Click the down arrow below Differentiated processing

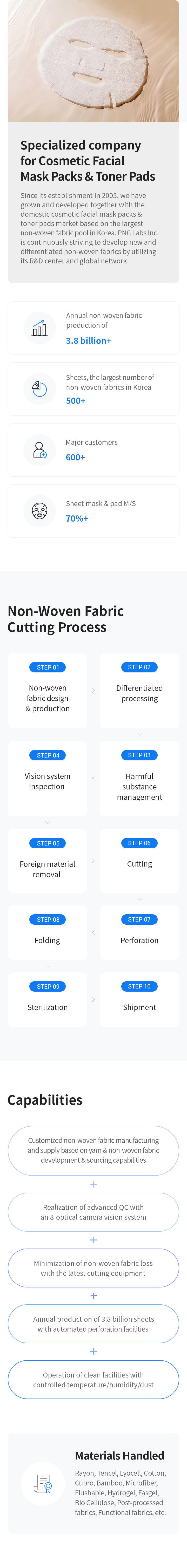139,735
